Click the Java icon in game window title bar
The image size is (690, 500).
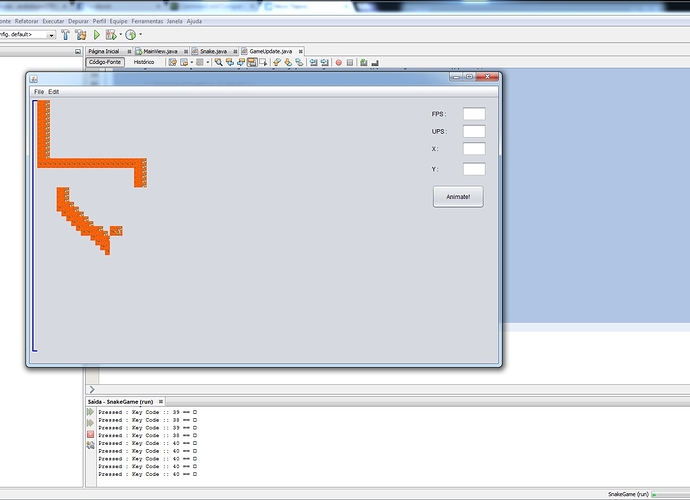(33, 79)
